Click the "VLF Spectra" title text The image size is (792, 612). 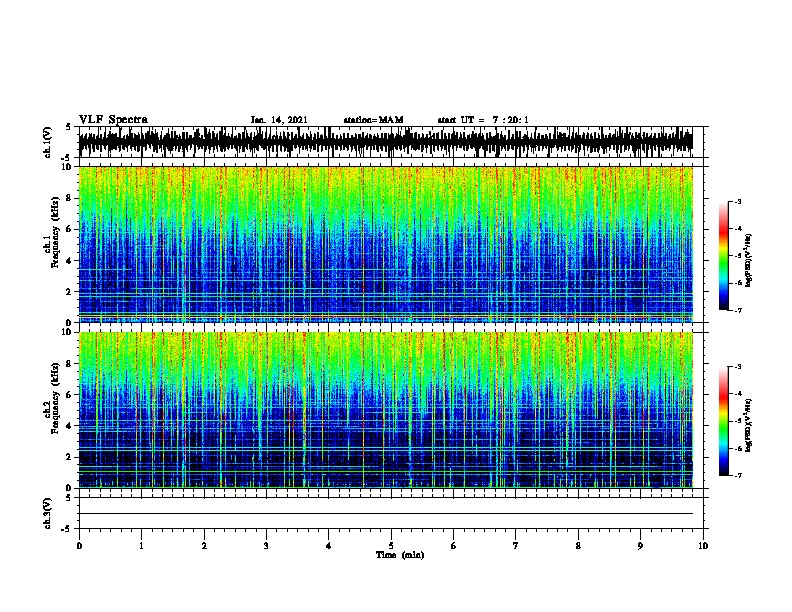pyautogui.click(x=113, y=120)
